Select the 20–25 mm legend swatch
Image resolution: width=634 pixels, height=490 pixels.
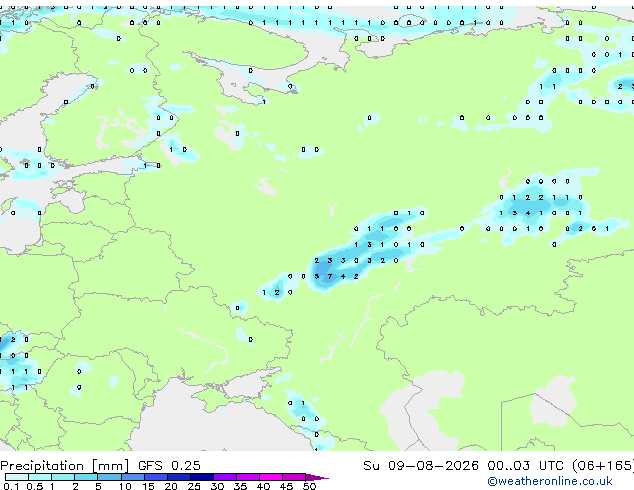pos(179,477)
